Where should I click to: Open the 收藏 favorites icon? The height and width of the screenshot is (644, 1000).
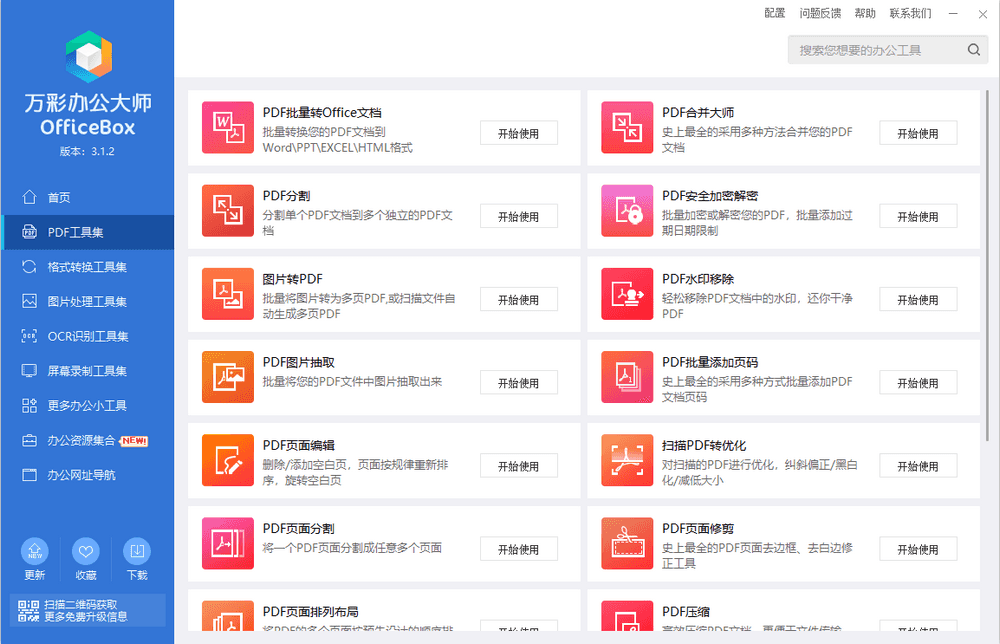tap(86, 550)
